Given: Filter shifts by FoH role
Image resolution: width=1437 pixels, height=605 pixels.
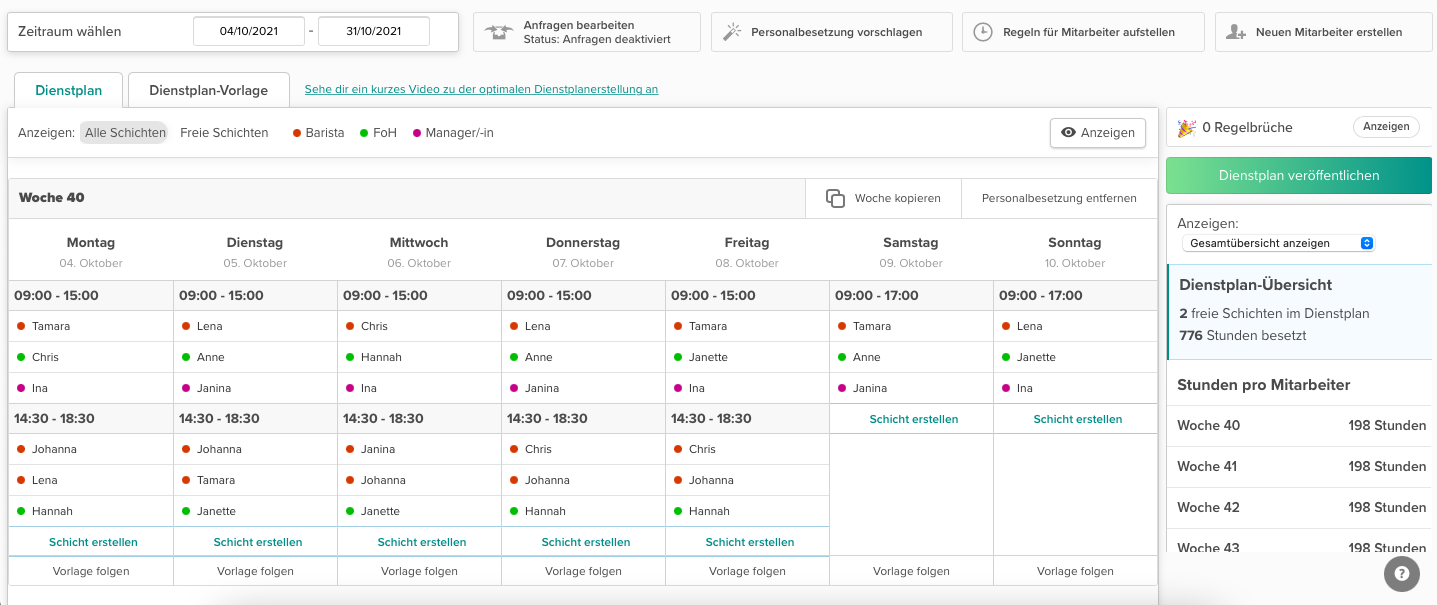Looking at the screenshot, I should (x=379, y=132).
